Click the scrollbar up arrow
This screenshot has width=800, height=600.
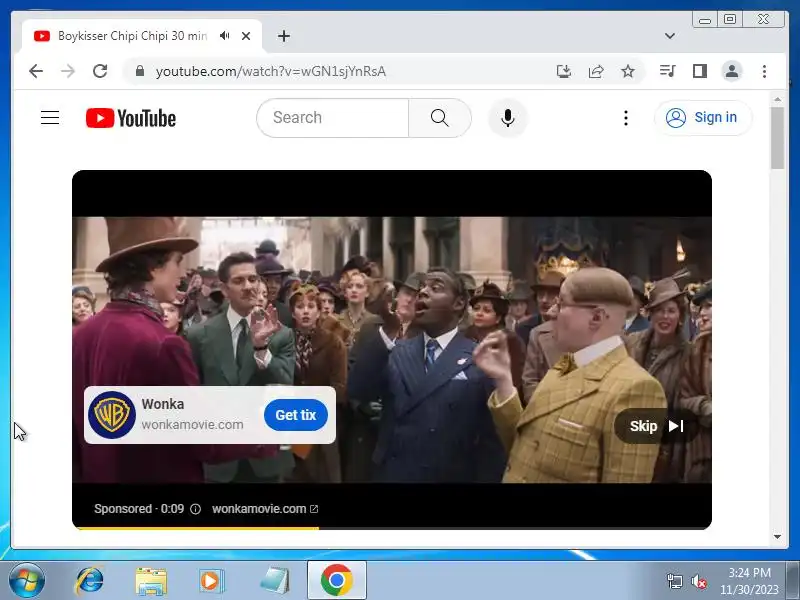point(777,99)
